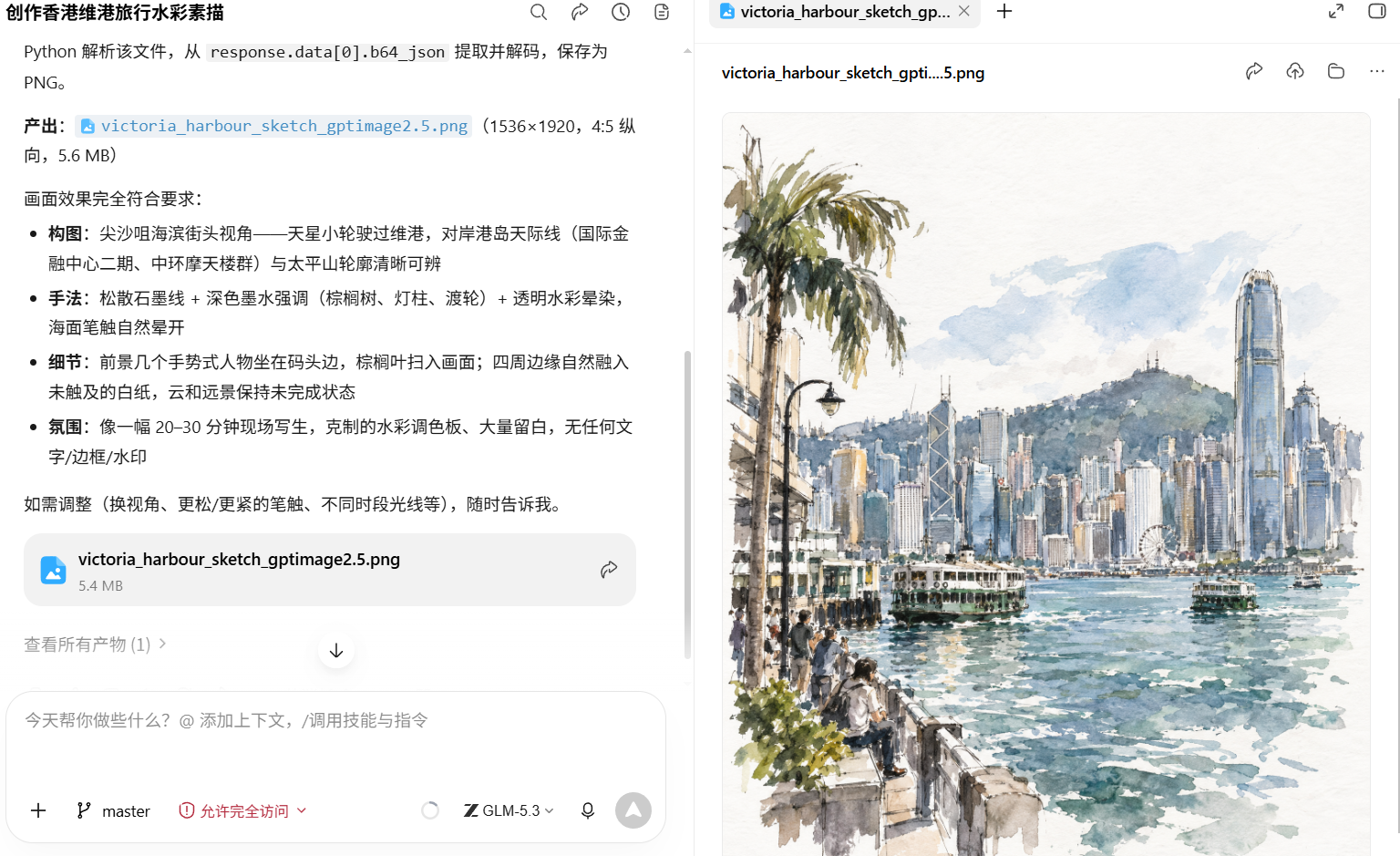This screenshot has width=1400, height=856.
Task: Open the search icon in chat header
Action: click(539, 12)
